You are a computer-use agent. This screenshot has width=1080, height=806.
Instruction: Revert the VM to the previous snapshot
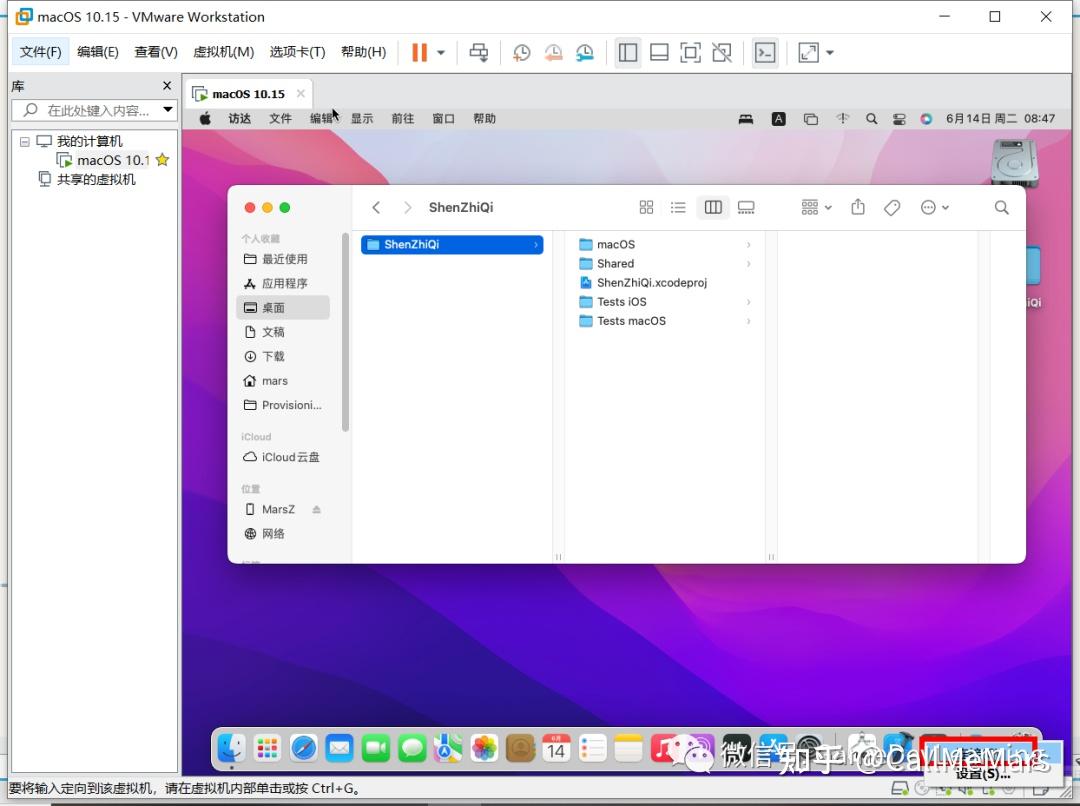[x=553, y=52]
